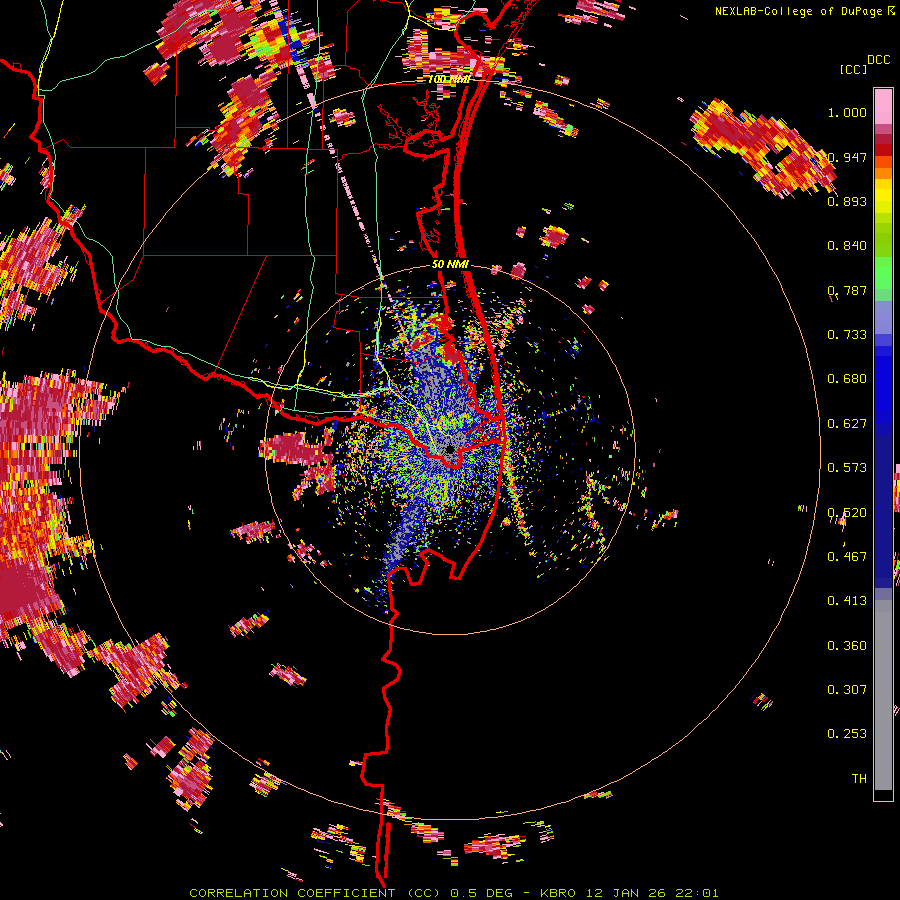The height and width of the screenshot is (900, 900).
Task: Click the black radar site marker
Action: (x=450, y=449)
